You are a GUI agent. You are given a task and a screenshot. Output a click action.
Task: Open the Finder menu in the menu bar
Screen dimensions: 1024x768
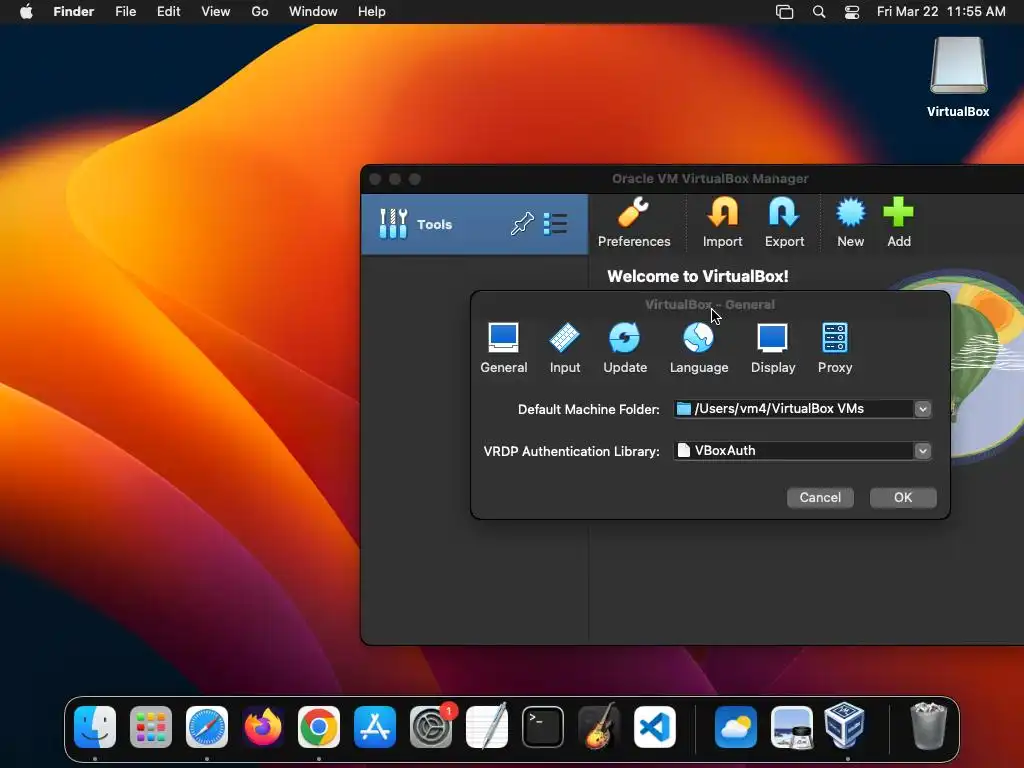[x=74, y=12]
